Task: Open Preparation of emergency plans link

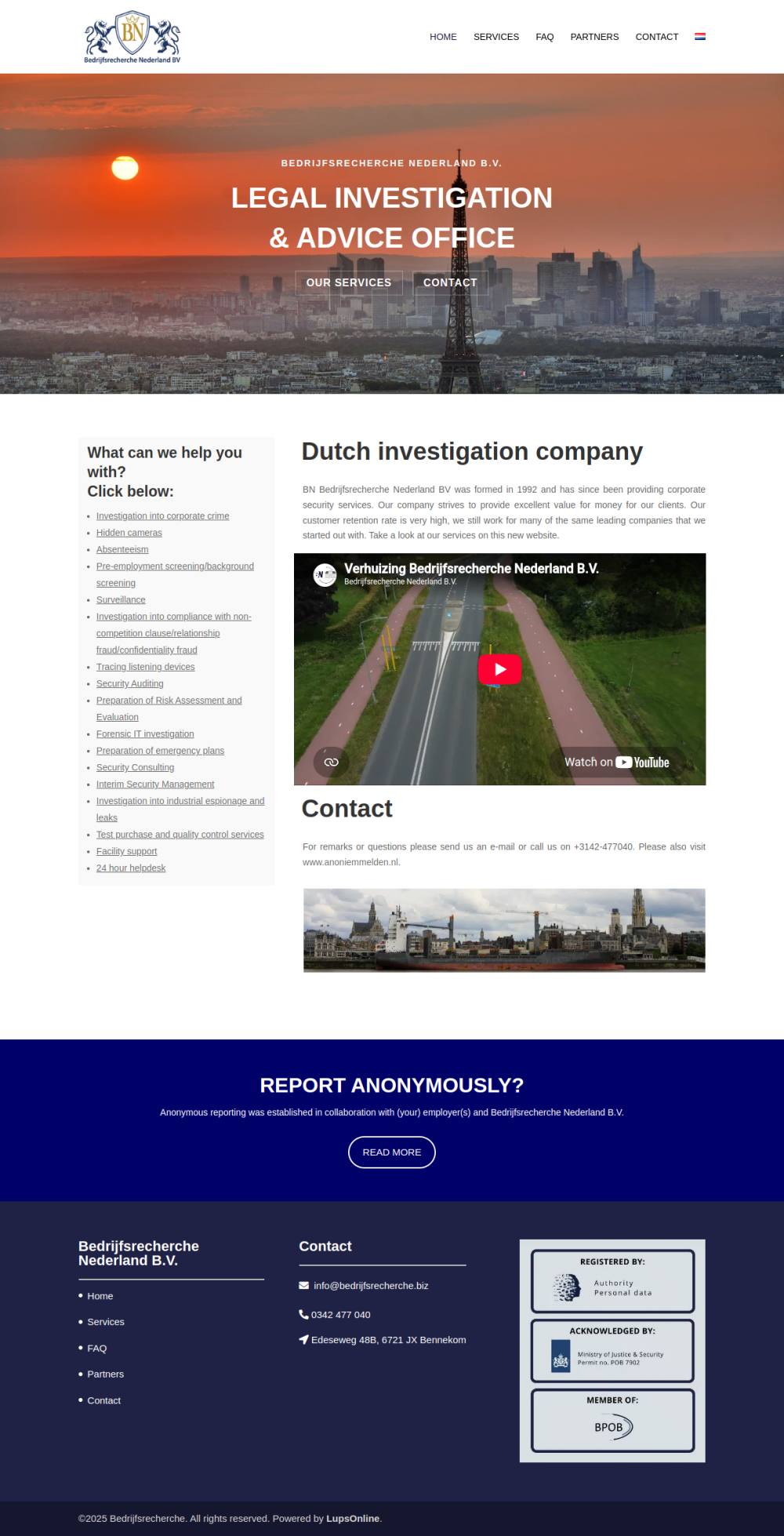Action: [x=160, y=751]
